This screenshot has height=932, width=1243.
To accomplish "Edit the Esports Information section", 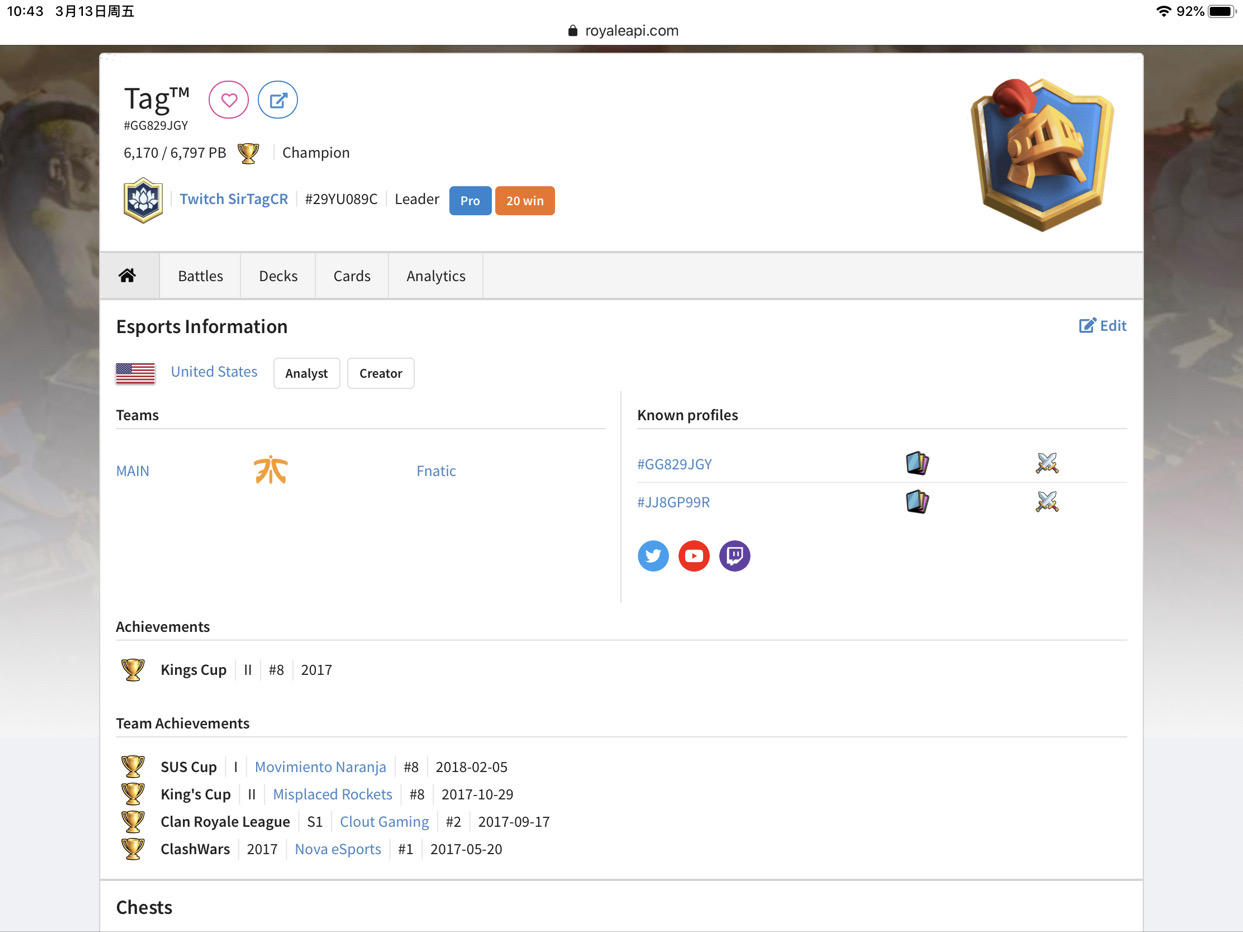I will [1103, 325].
